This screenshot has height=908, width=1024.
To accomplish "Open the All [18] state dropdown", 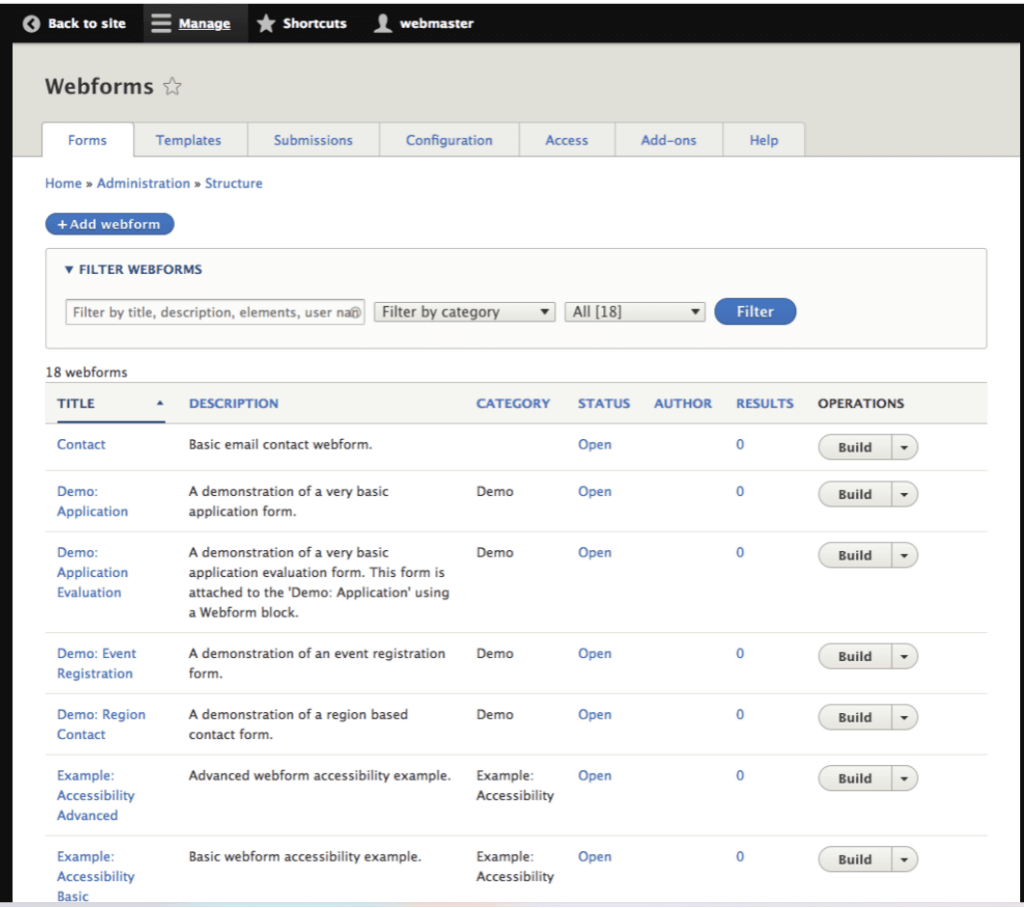I will [634, 311].
